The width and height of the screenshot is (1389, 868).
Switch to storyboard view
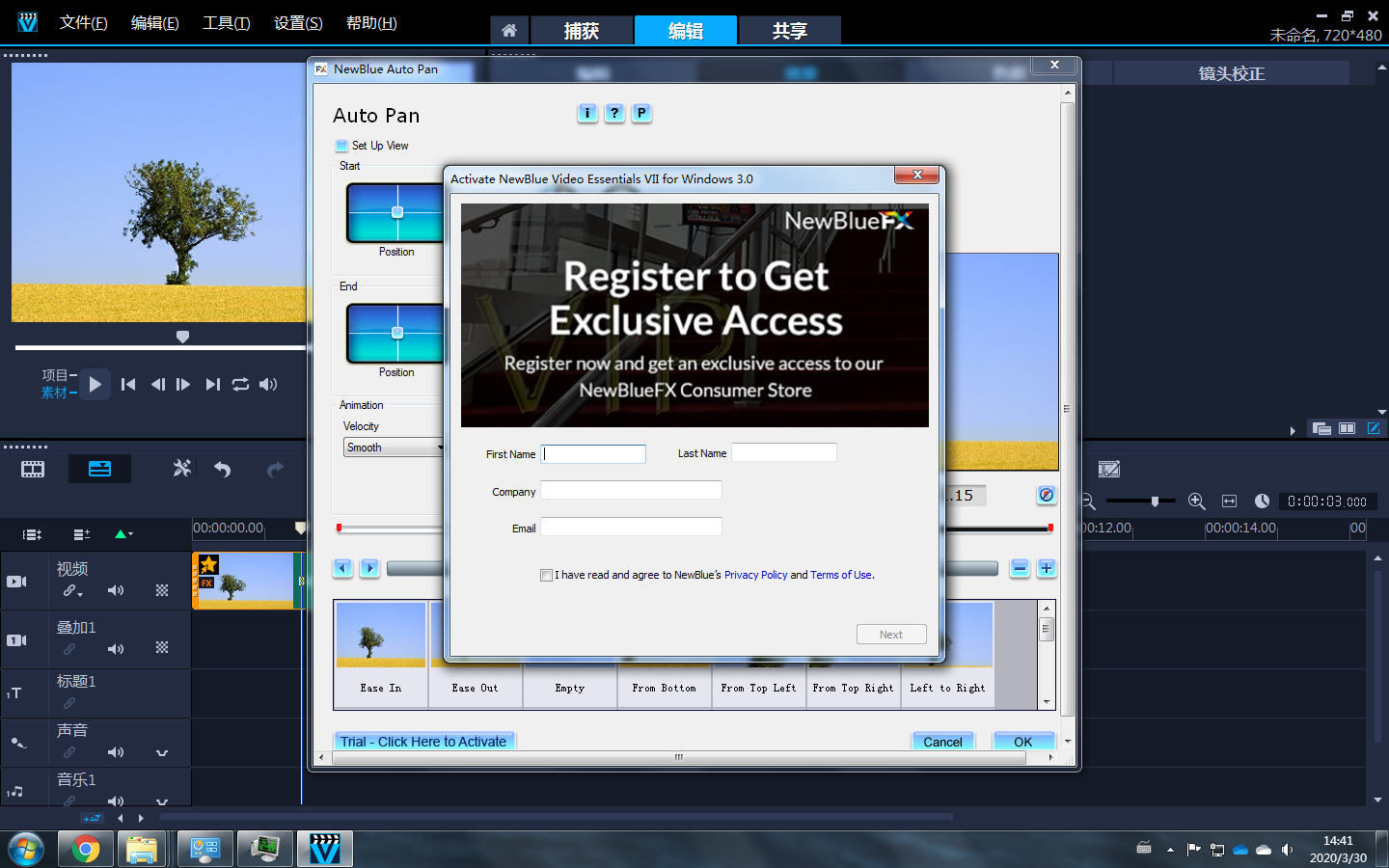point(33,469)
